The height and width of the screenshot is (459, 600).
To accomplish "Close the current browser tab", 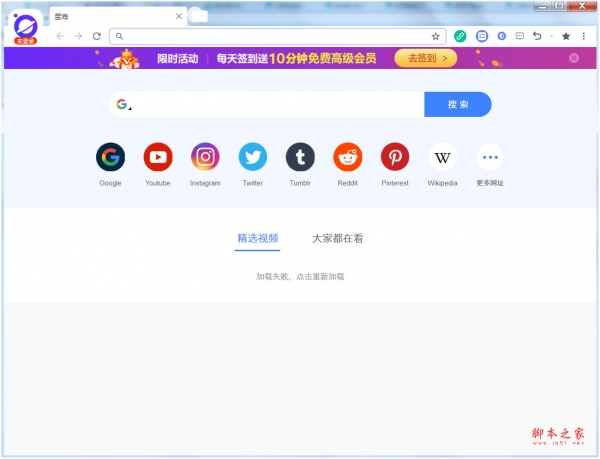I will pyautogui.click(x=179, y=16).
